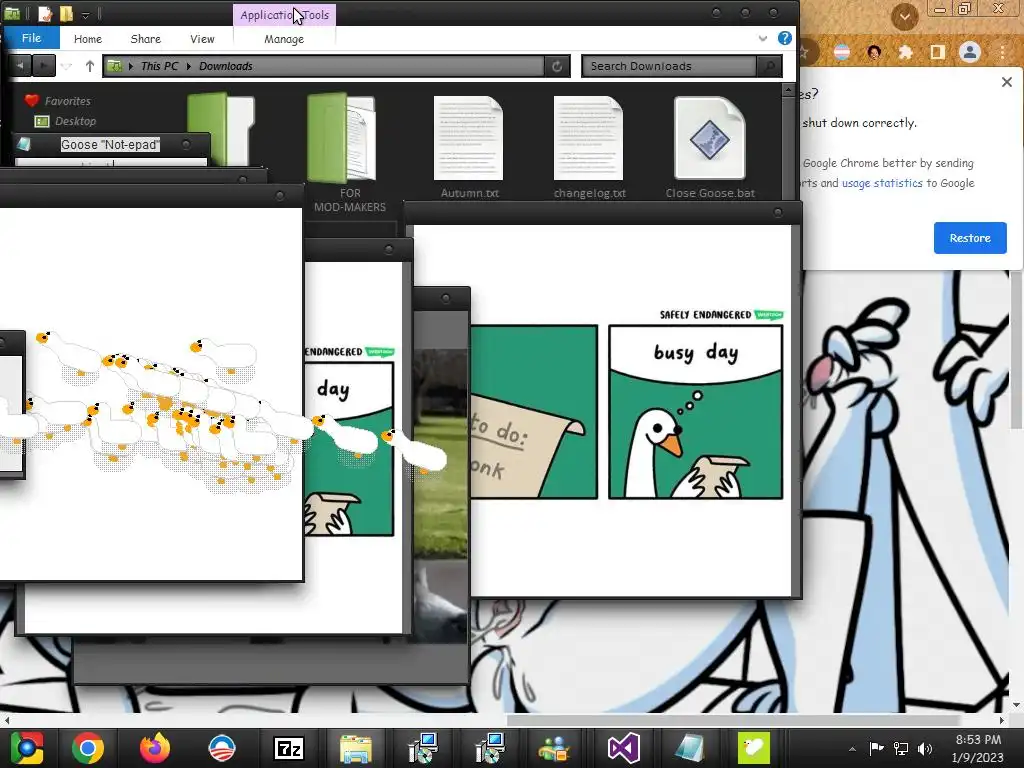Click the to do list comic panel
The width and height of the screenshot is (1024, 768).
point(534,412)
